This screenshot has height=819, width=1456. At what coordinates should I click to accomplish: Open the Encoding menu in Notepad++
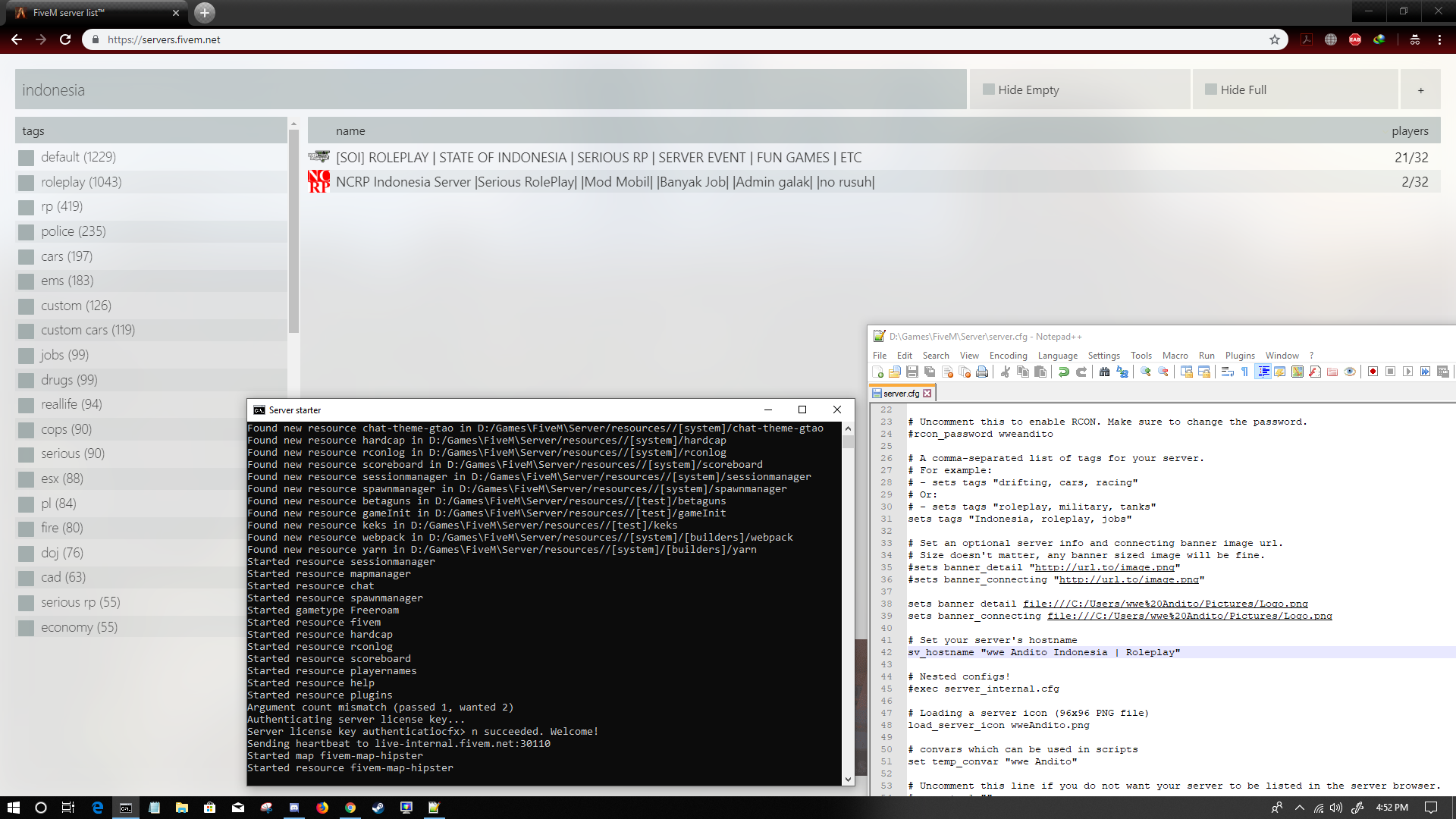click(1008, 355)
